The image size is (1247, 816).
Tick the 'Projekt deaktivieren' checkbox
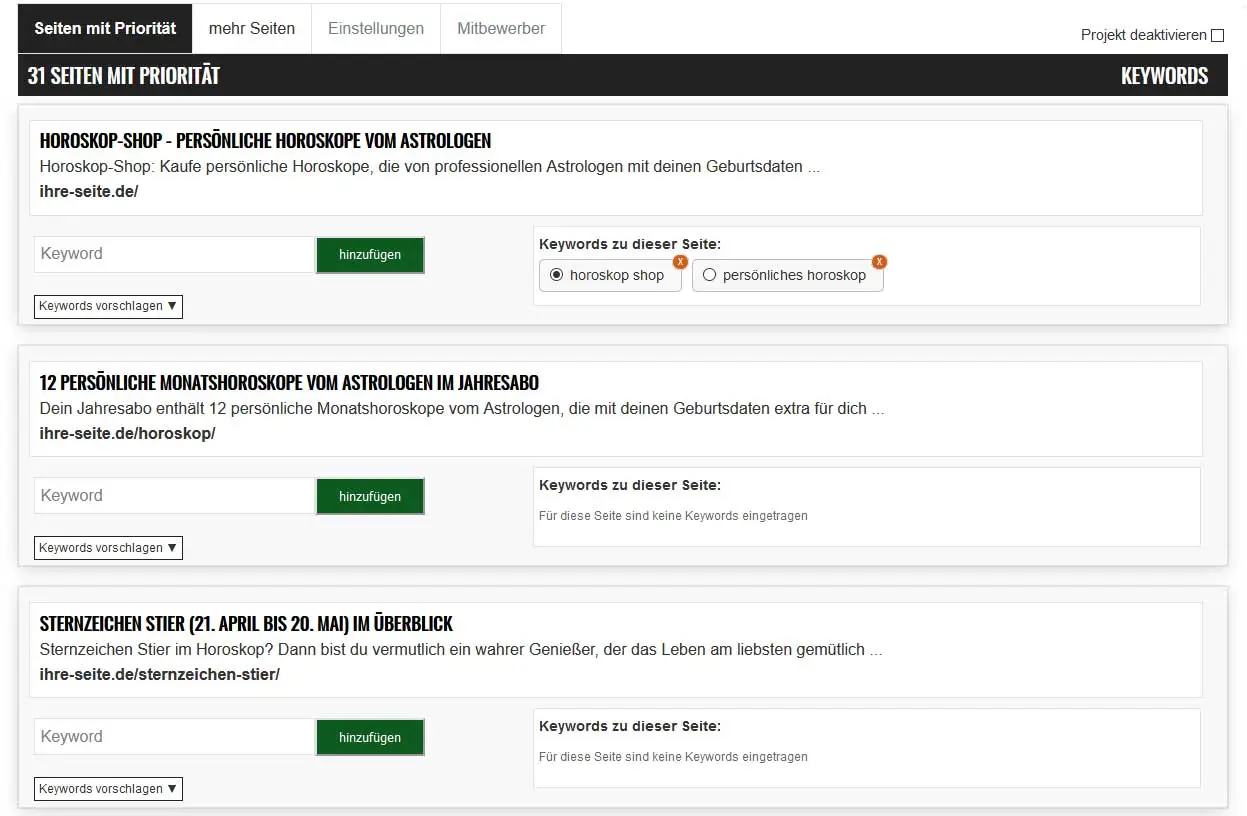tap(1217, 36)
